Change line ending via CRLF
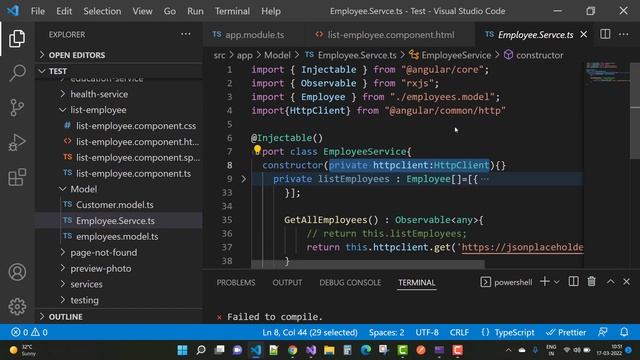Image resolution: width=640 pixels, height=360 pixels. point(459,332)
